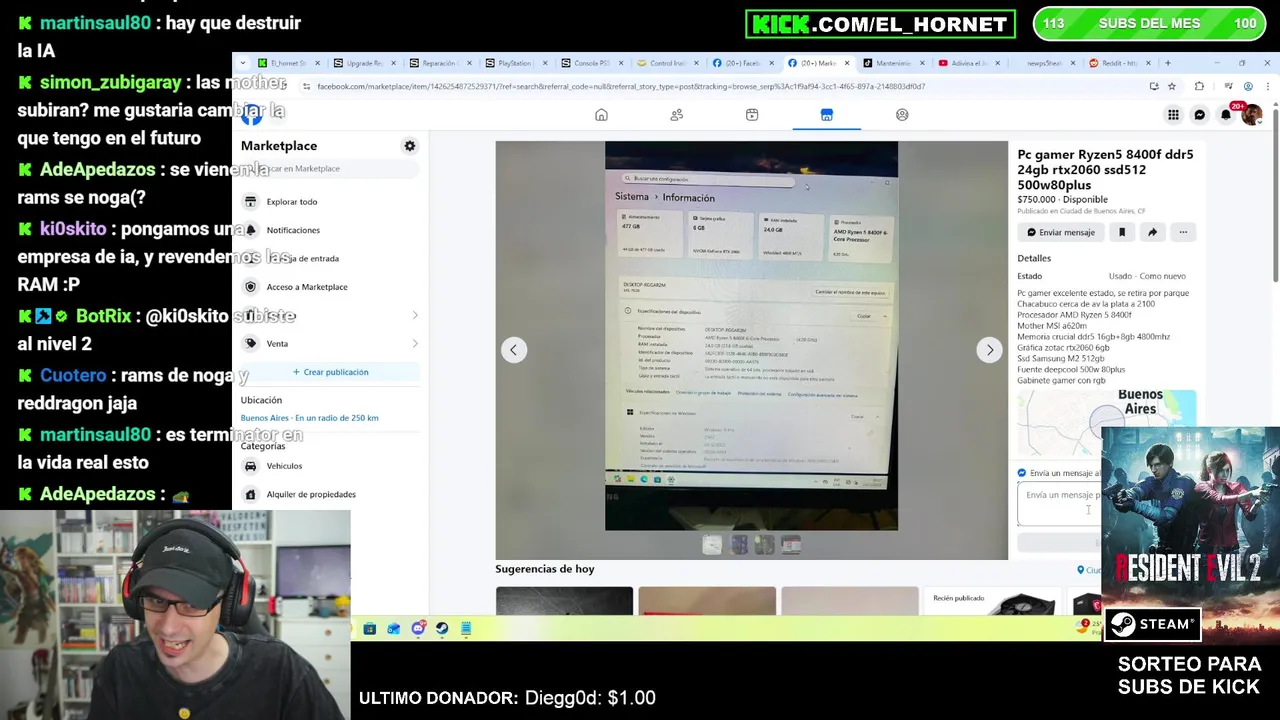Show next listing photo with right arrow
The height and width of the screenshot is (720, 1280).
[989, 350]
